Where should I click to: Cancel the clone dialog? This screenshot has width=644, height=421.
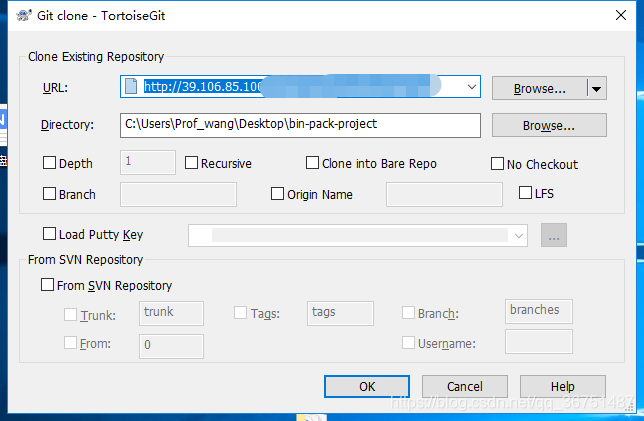click(465, 386)
